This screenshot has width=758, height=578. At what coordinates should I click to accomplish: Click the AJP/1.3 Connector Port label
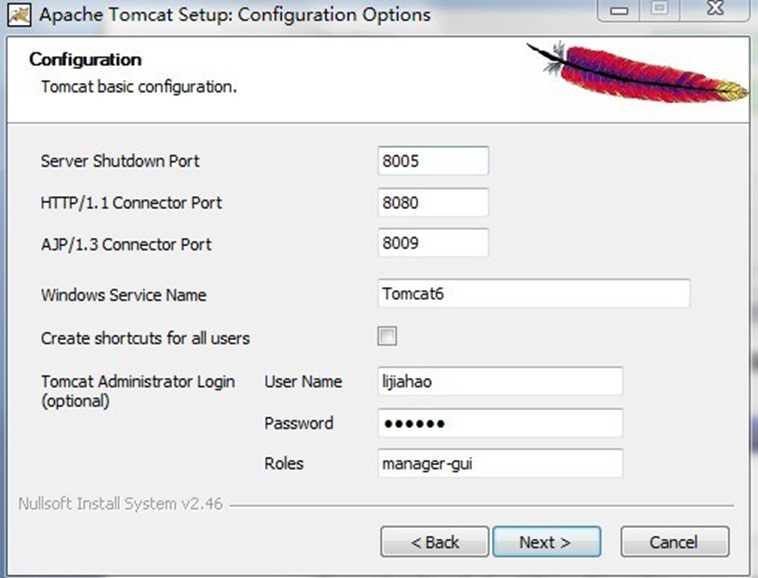126,245
